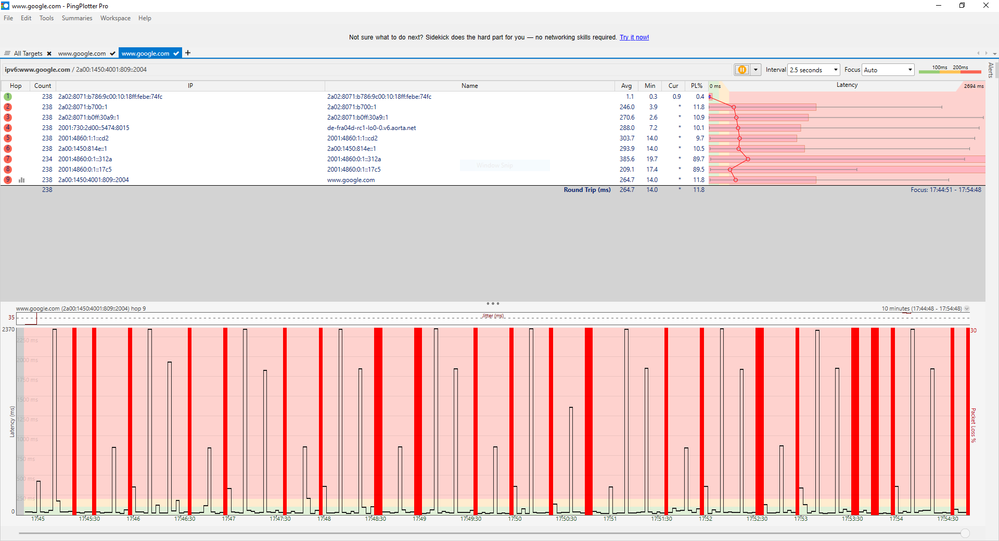999x541 pixels.
Task: Sort by the IP column header
Action: pos(190,85)
